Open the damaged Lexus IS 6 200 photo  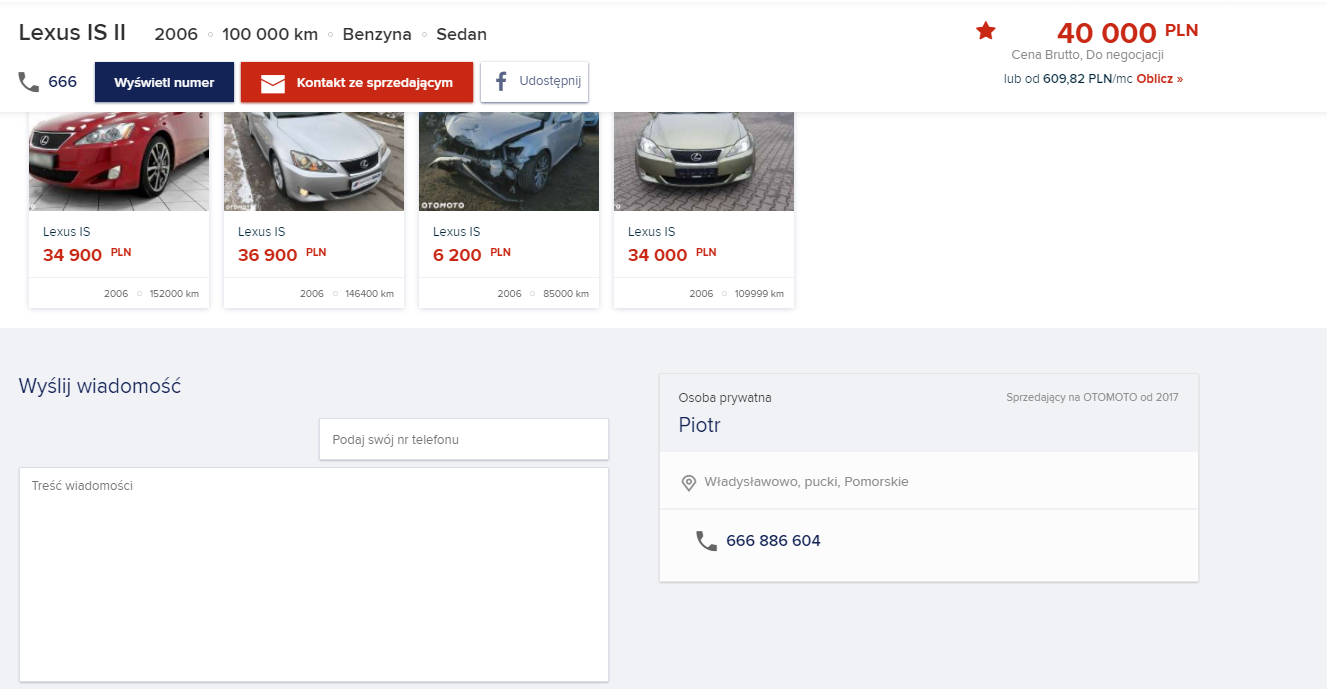(509, 161)
